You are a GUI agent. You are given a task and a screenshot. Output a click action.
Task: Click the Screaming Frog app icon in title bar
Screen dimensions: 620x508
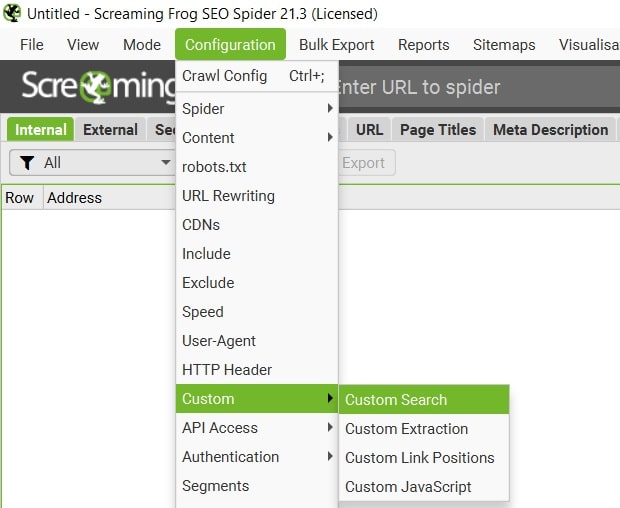pos(12,14)
